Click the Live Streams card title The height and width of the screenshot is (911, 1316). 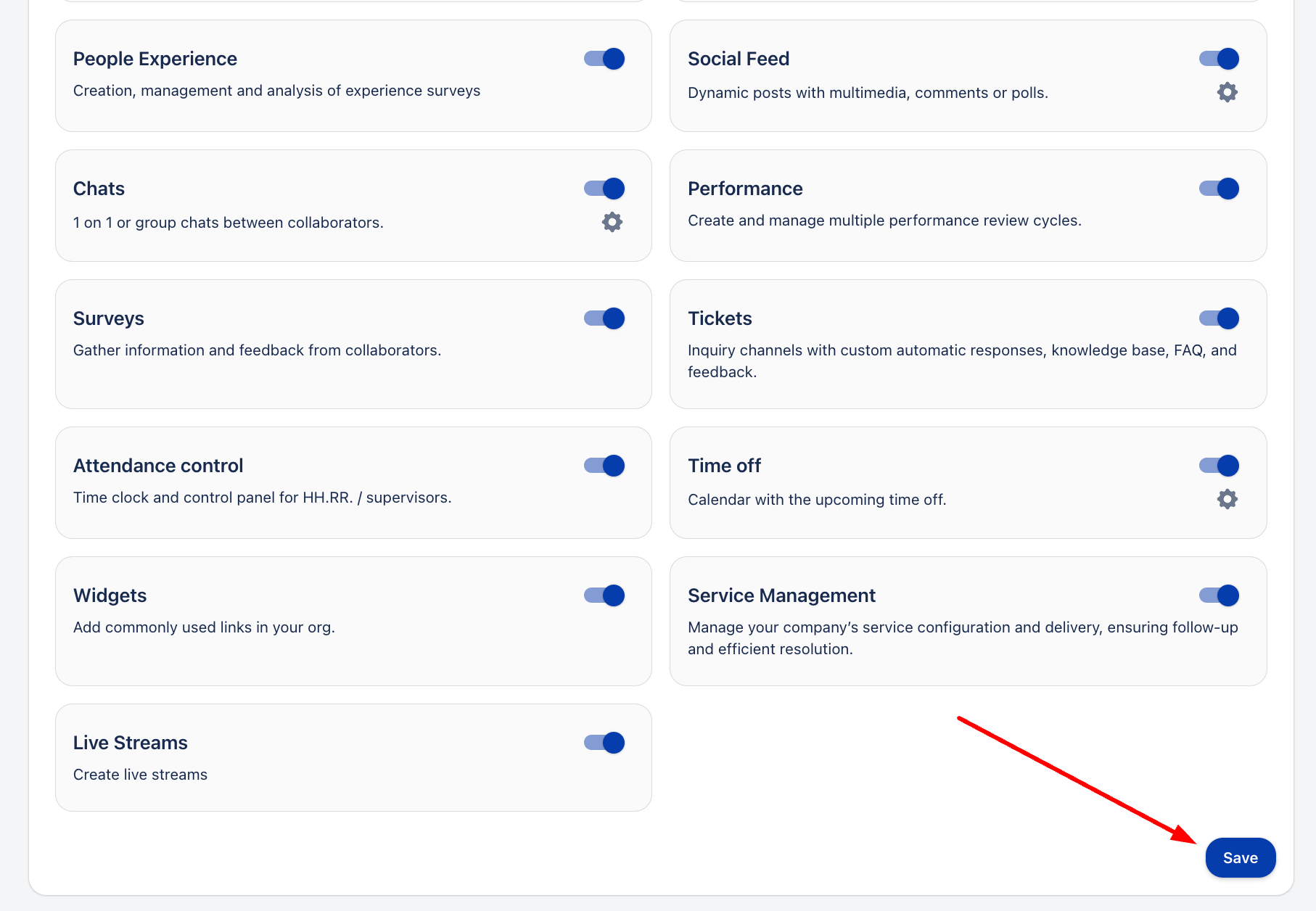click(131, 743)
